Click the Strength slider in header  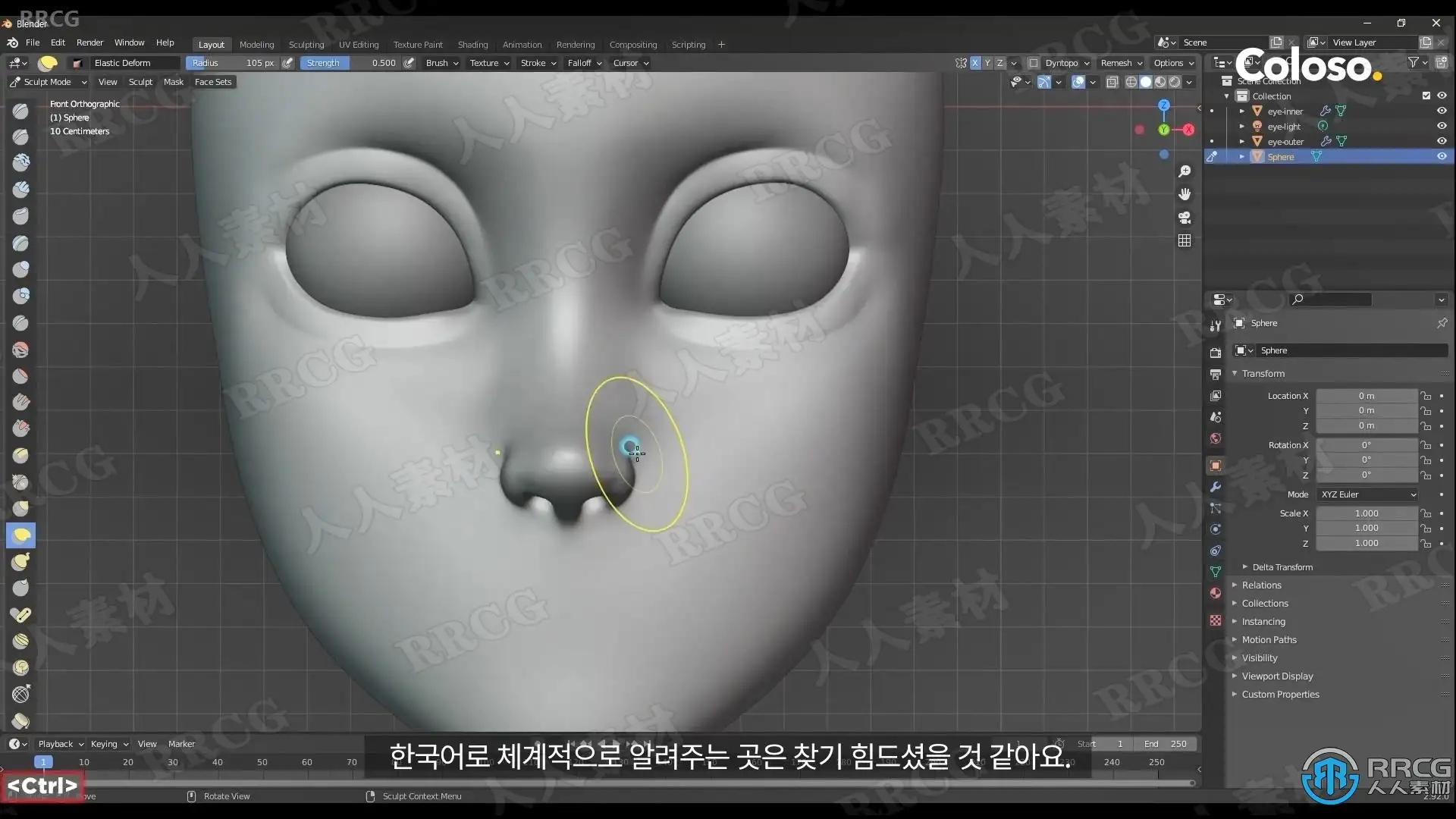(x=350, y=63)
